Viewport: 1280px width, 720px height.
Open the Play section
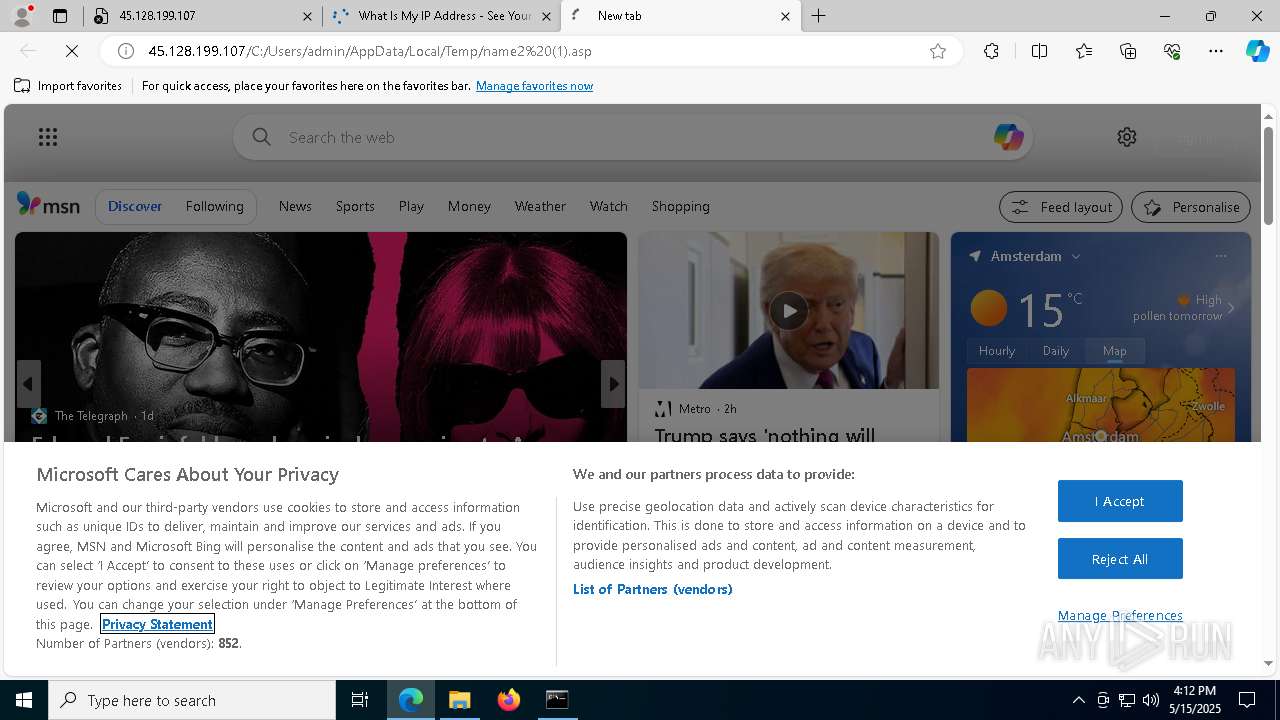tap(411, 206)
